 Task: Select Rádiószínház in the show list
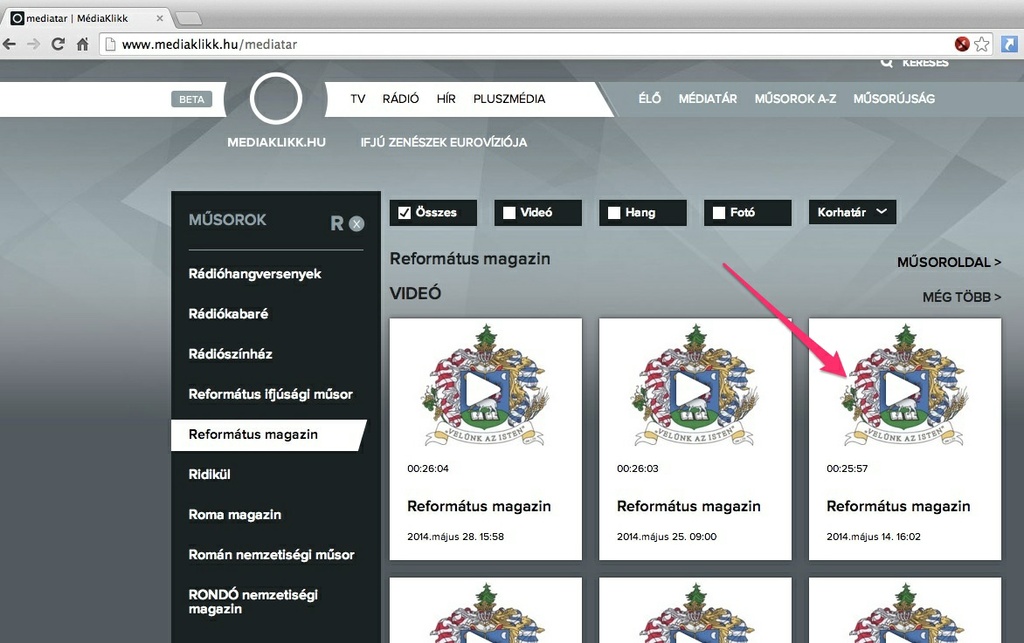230,354
